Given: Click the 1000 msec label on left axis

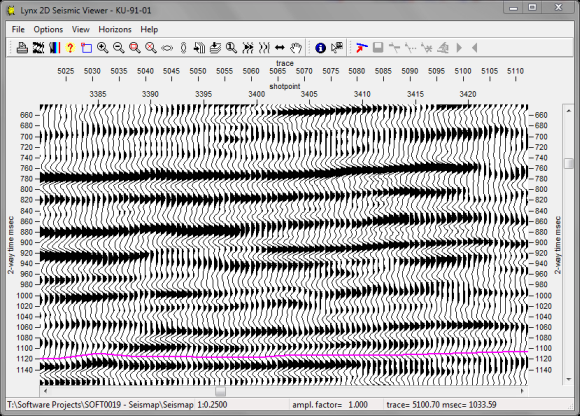Looking at the screenshot, I should [x=25, y=295].
